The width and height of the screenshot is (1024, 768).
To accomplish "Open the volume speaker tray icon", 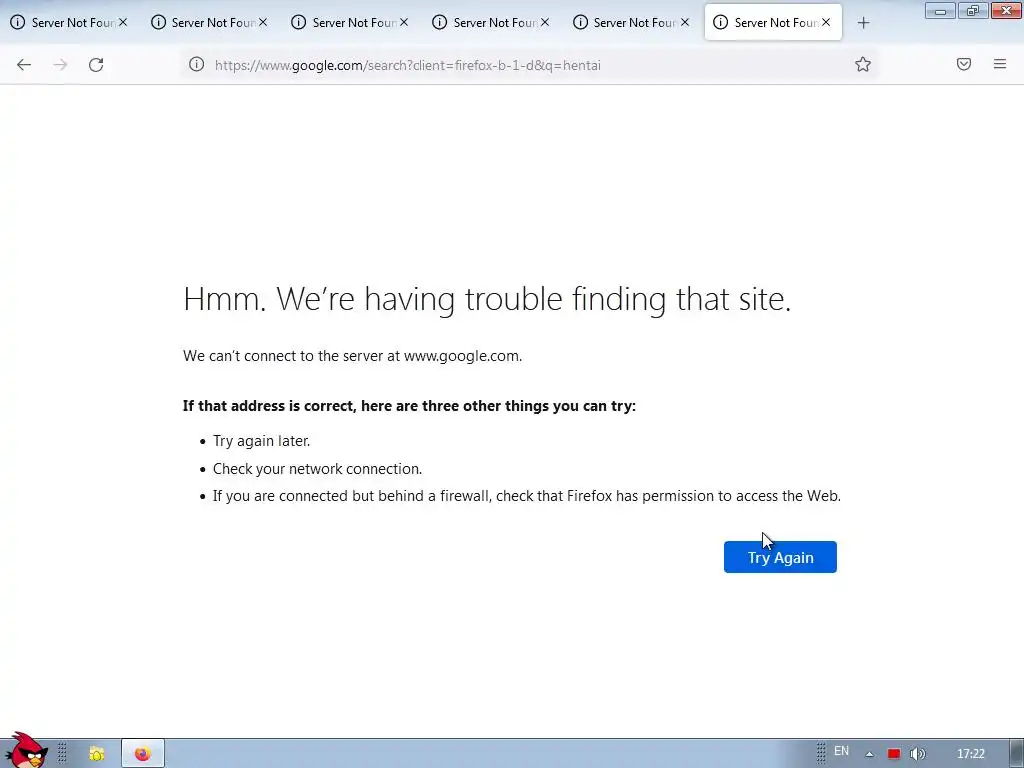I will tap(918, 754).
